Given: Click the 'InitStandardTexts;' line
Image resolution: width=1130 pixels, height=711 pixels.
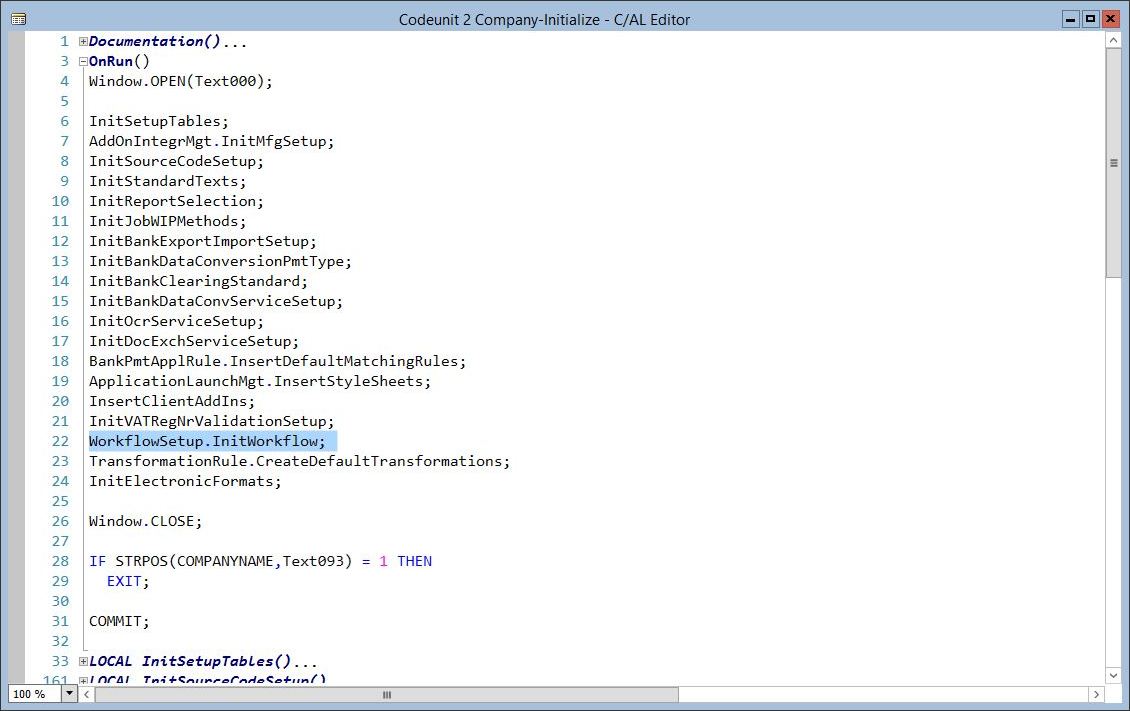Looking at the screenshot, I should pos(167,182).
